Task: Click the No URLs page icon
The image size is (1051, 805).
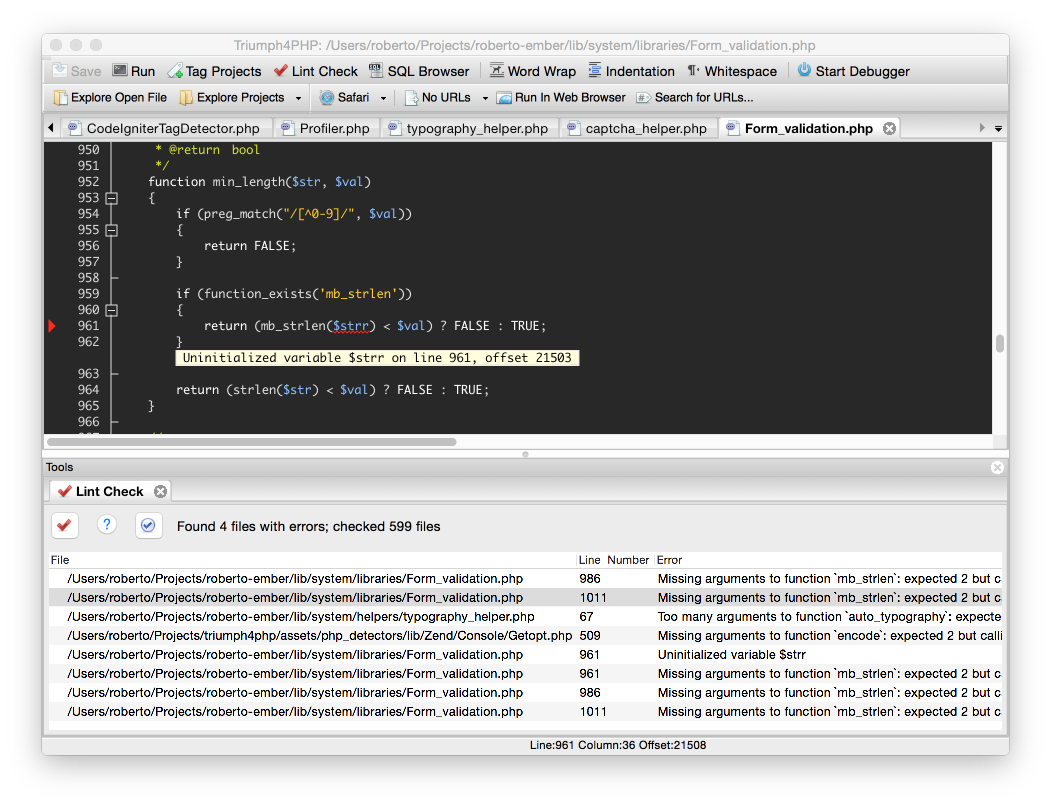Action: point(412,98)
